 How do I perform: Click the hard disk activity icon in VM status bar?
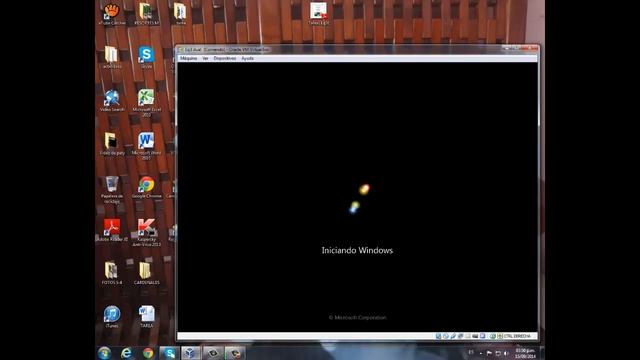438,336
